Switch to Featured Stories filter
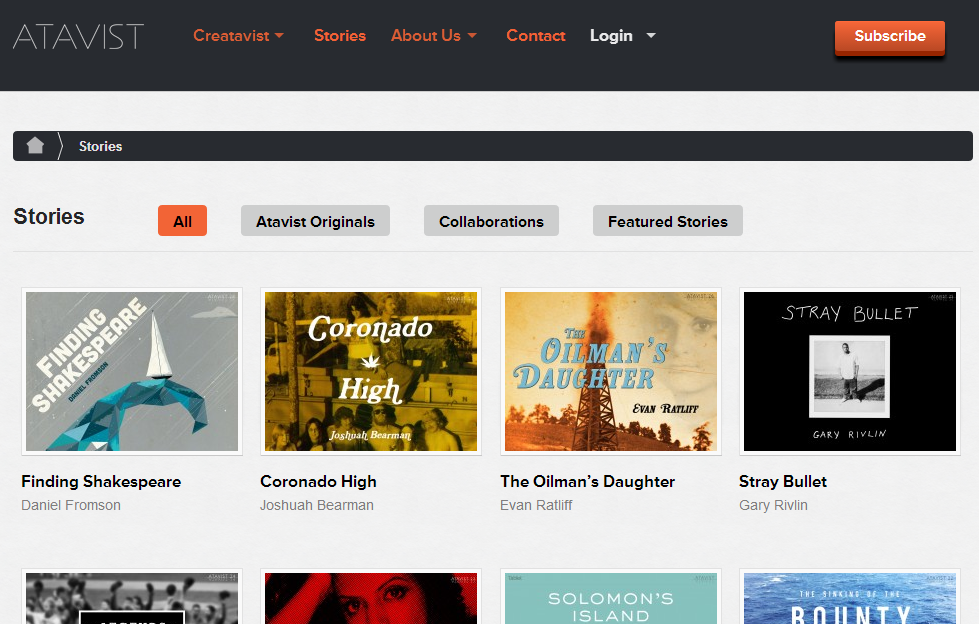The height and width of the screenshot is (624, 979). click(x=667, y=221)
